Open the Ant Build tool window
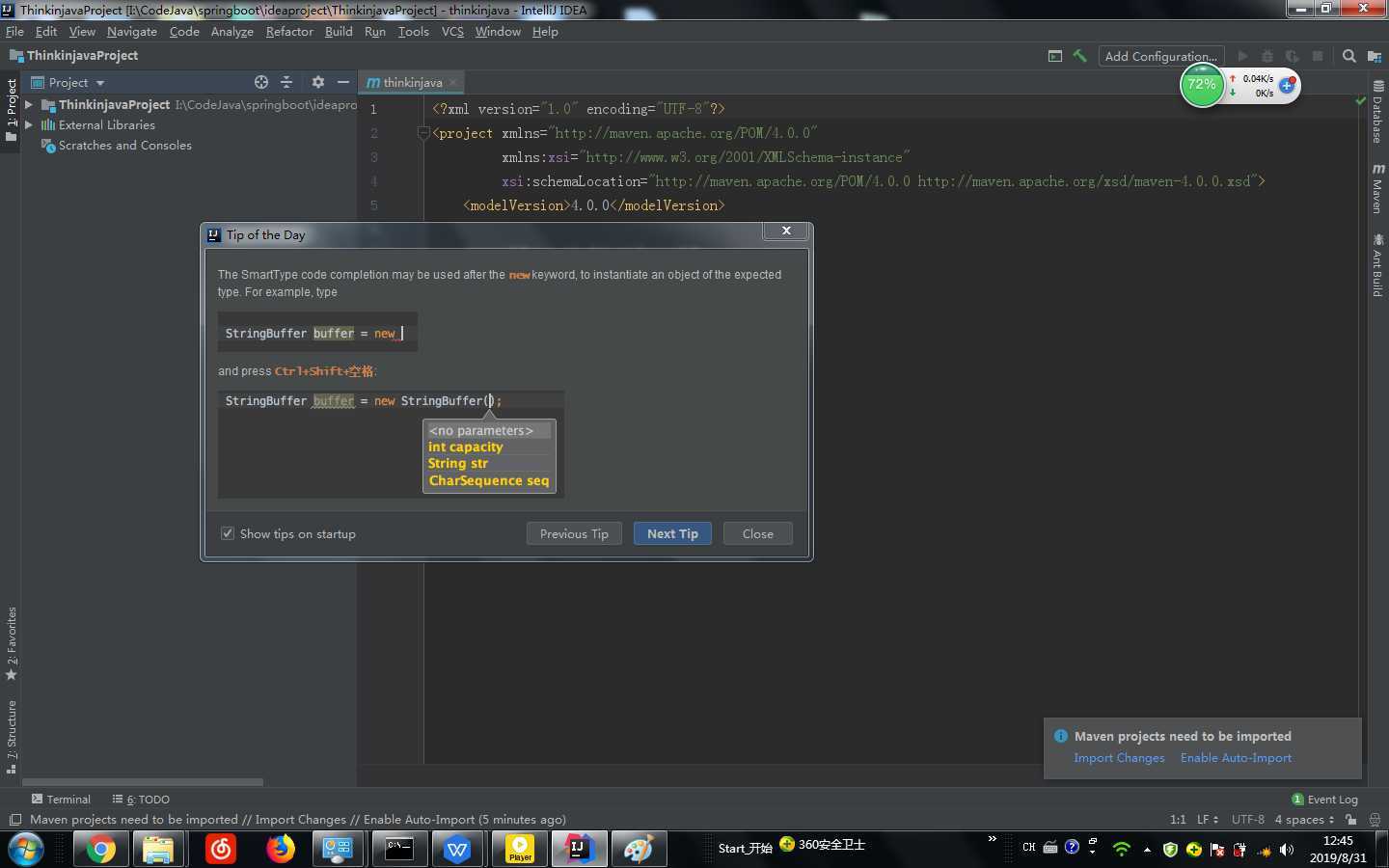Screen dimensions: 1389x868 [1377, 265]
